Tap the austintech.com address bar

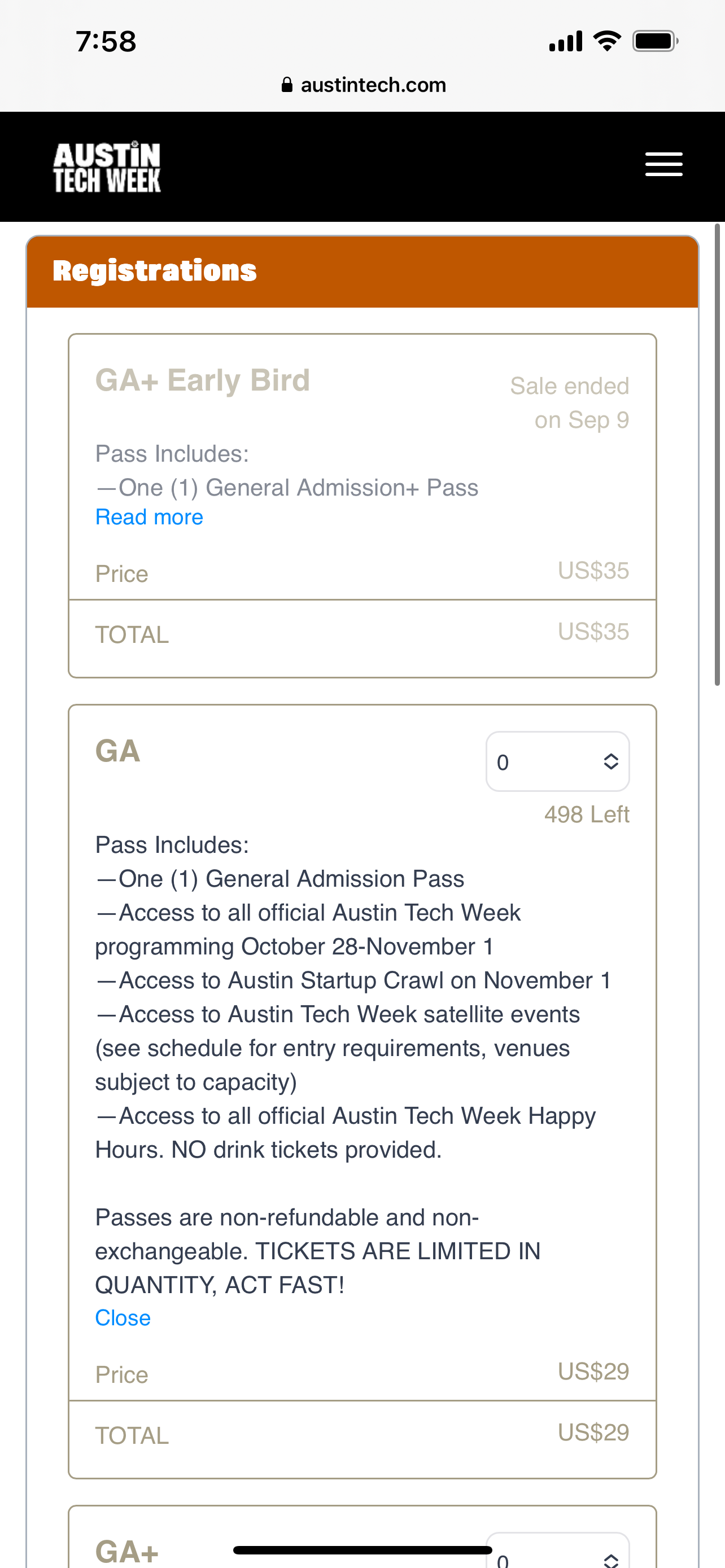(x=373, y=85)
